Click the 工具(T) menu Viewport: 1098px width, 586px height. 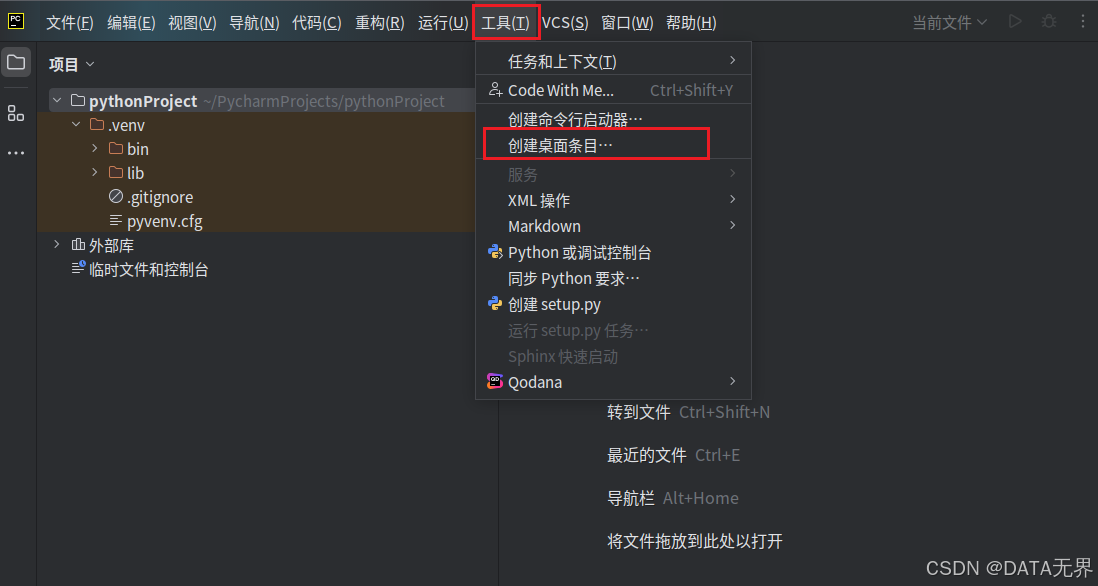coord(506,23)
